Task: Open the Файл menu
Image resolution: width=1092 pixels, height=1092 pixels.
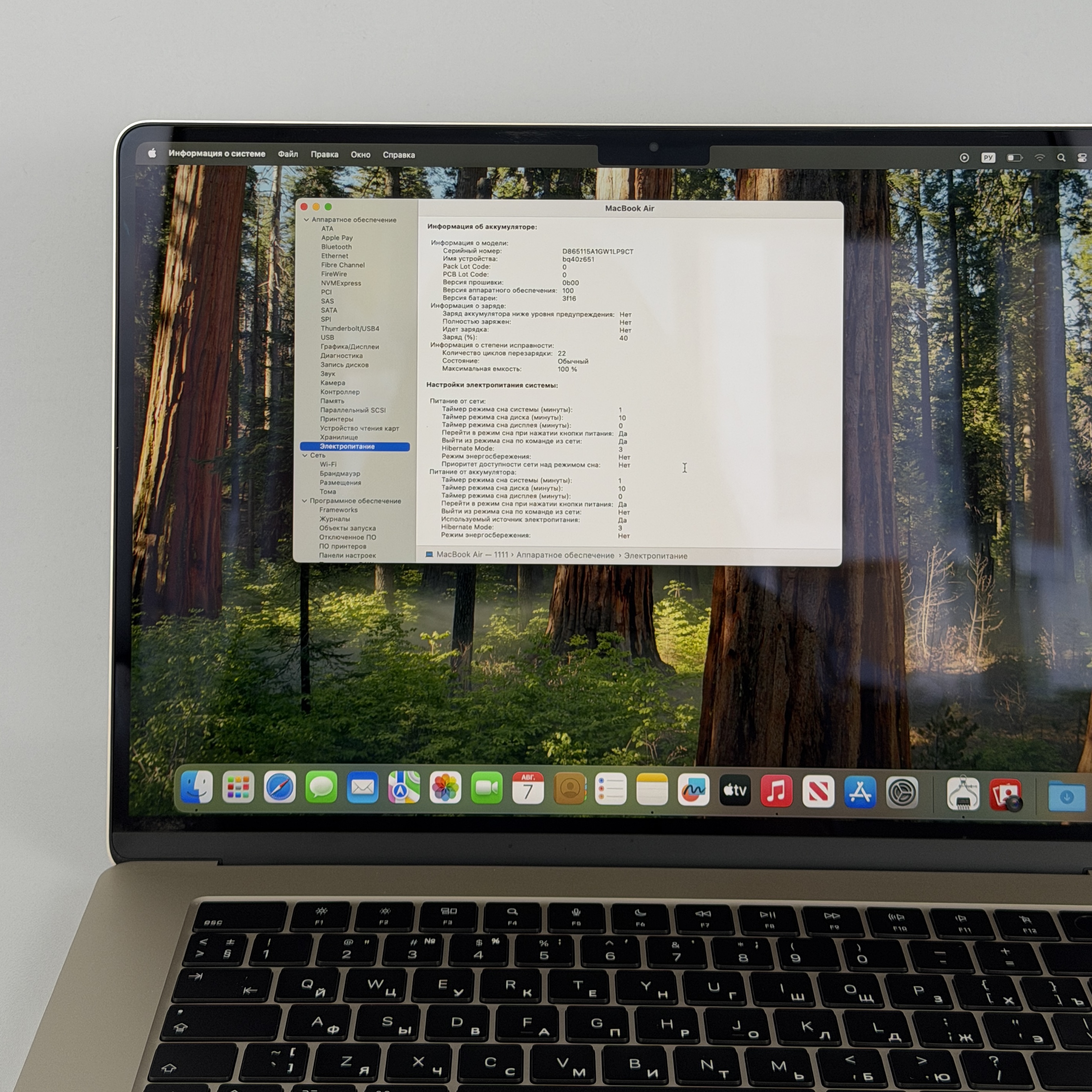Action: (x=288, y=154)
